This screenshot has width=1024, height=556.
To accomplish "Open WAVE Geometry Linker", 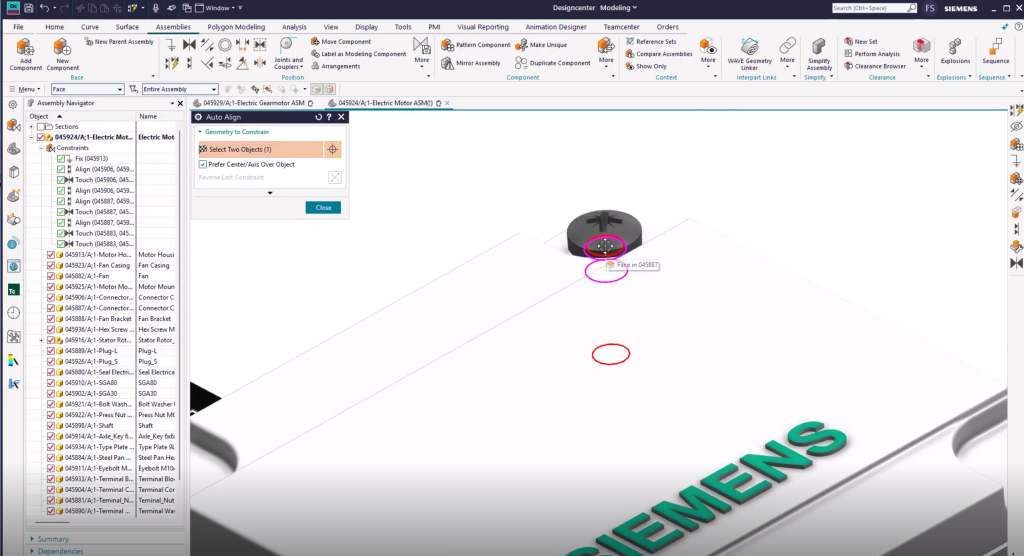I will coord(749,54).
